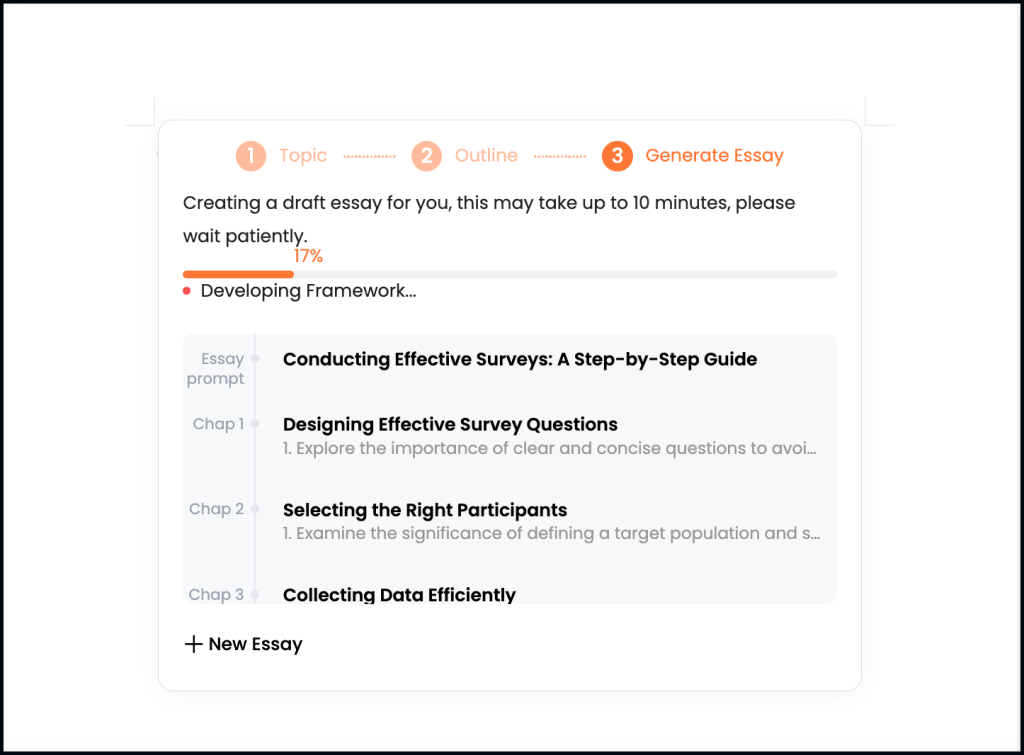Click the timeline dot next to Essay prompt
The image size is (1024, 755).
(x=254, y=358)
